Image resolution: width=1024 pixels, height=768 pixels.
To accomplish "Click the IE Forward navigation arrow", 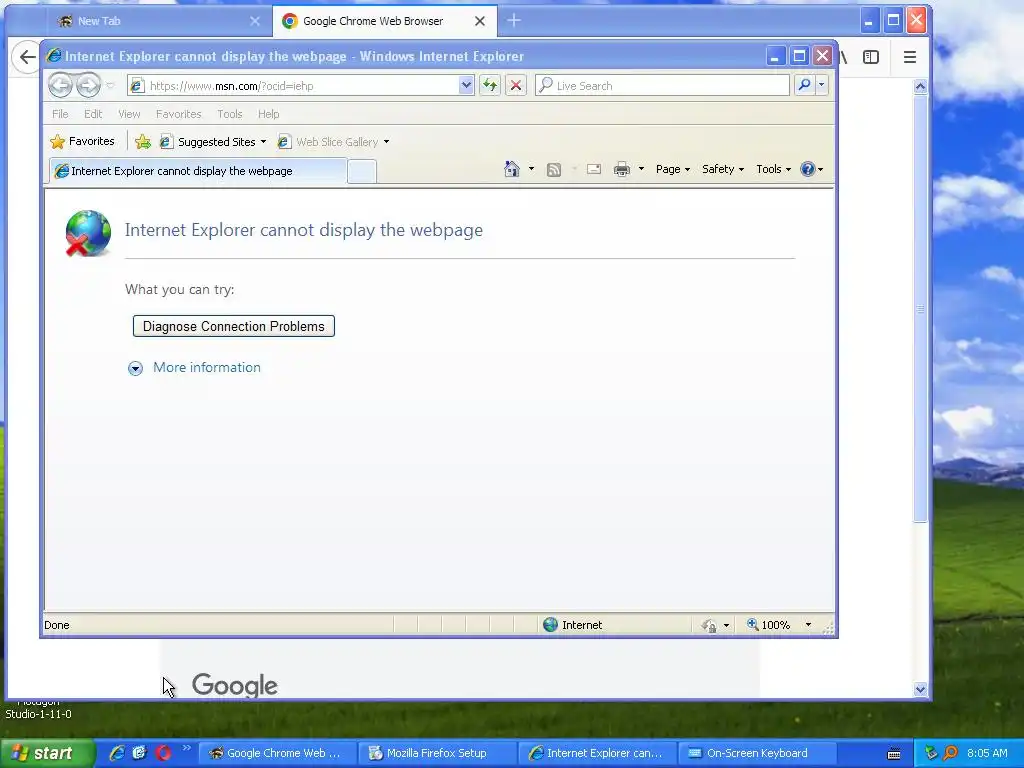I will [x=88, y=86].
